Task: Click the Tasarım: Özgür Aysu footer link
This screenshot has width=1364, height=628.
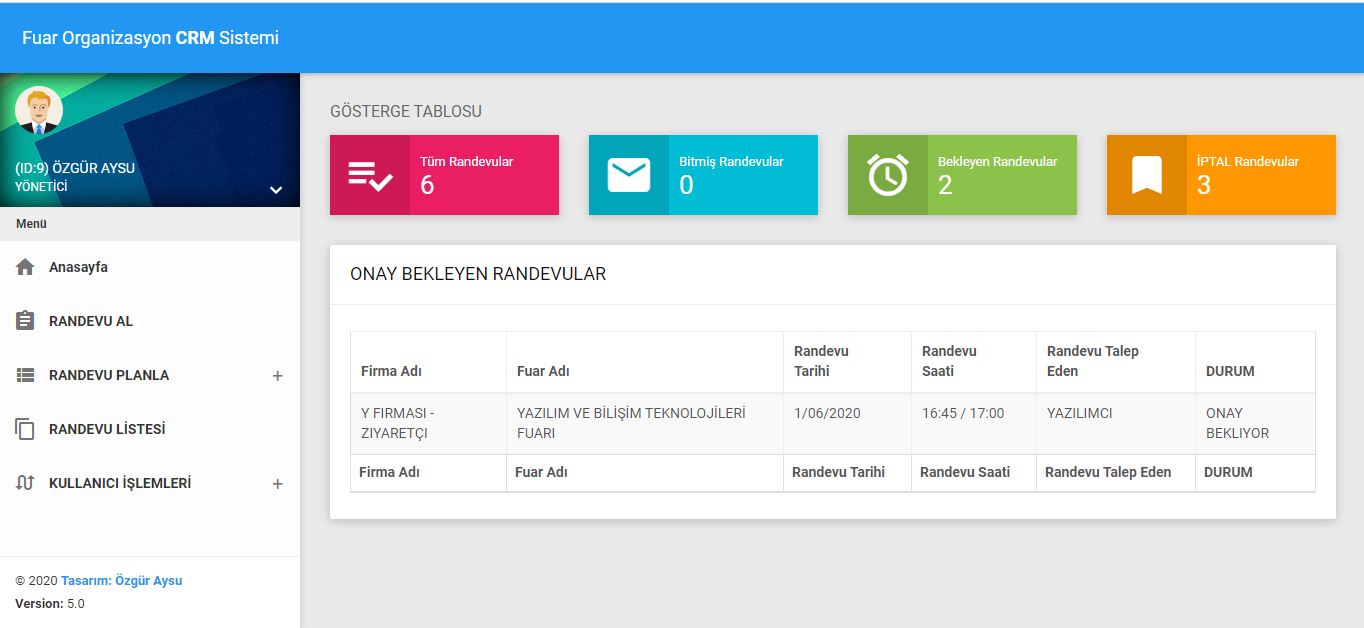Action: click(x=121, y=581)
